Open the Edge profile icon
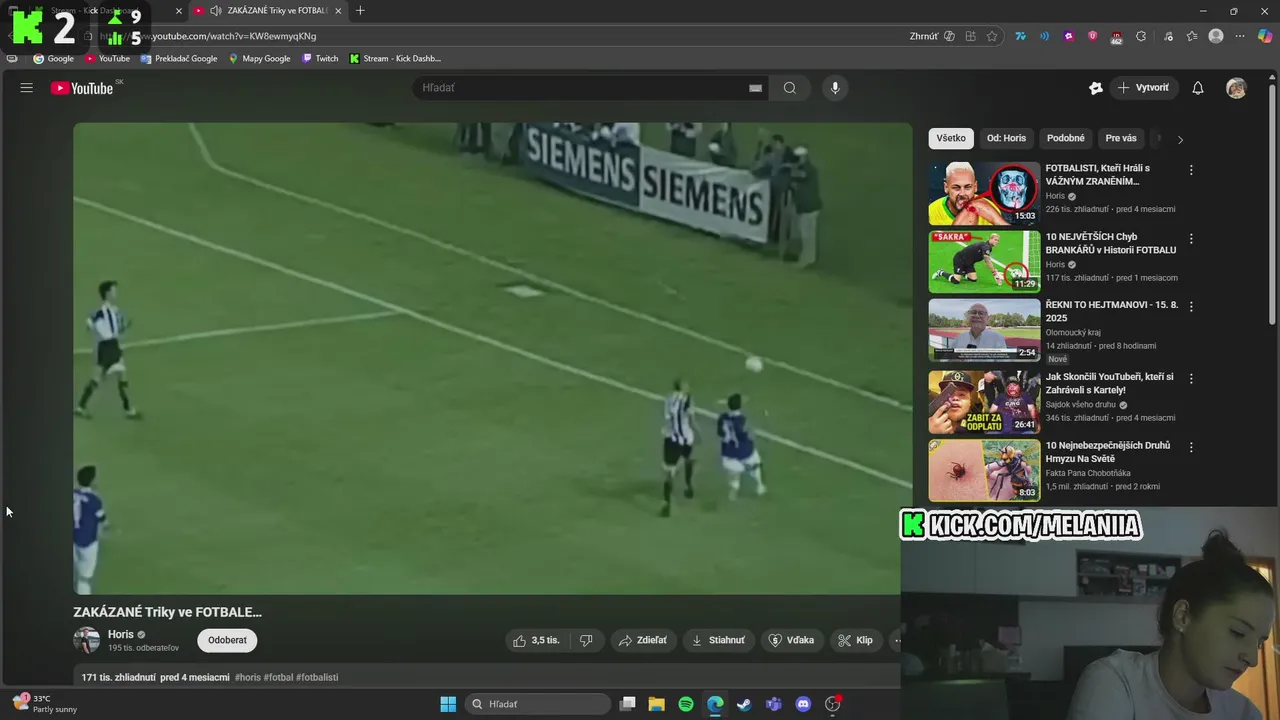Viewport: 1280px width, 720px height. tap(1216, 36)
